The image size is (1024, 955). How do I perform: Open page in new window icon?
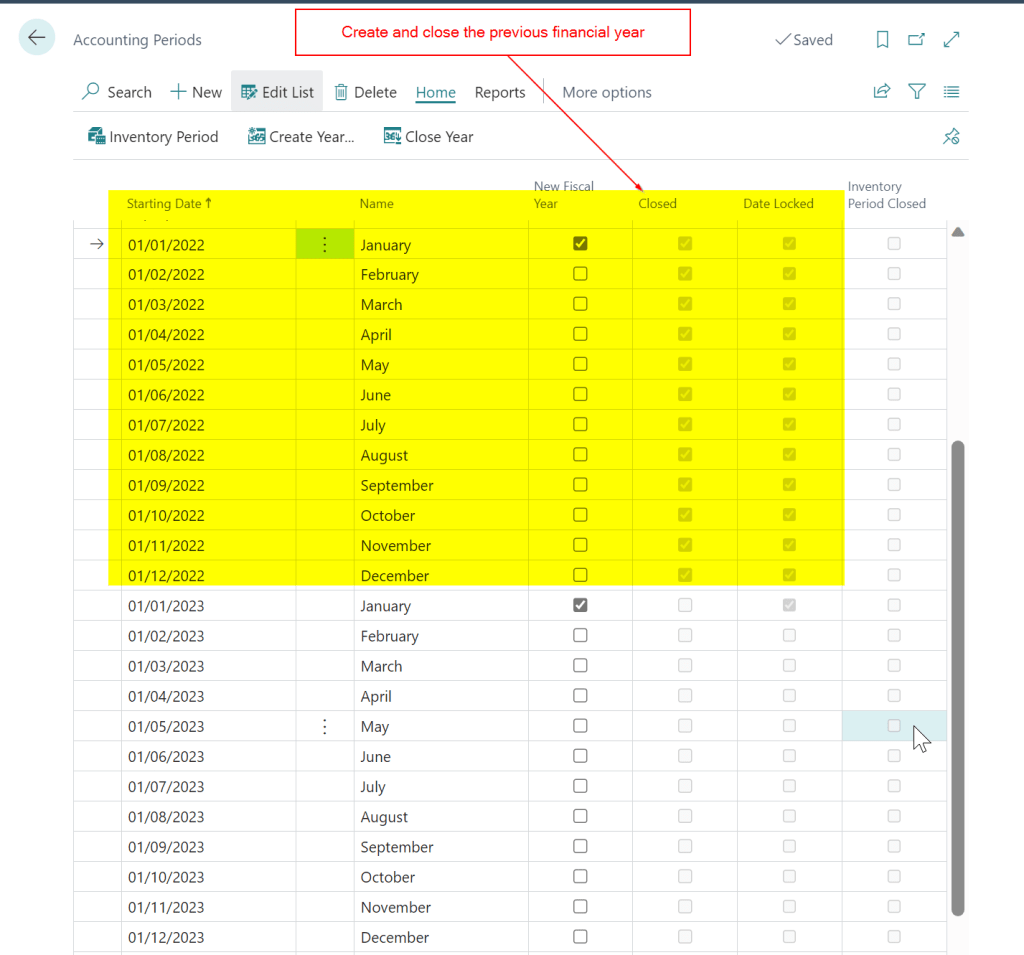coord(916,39)
